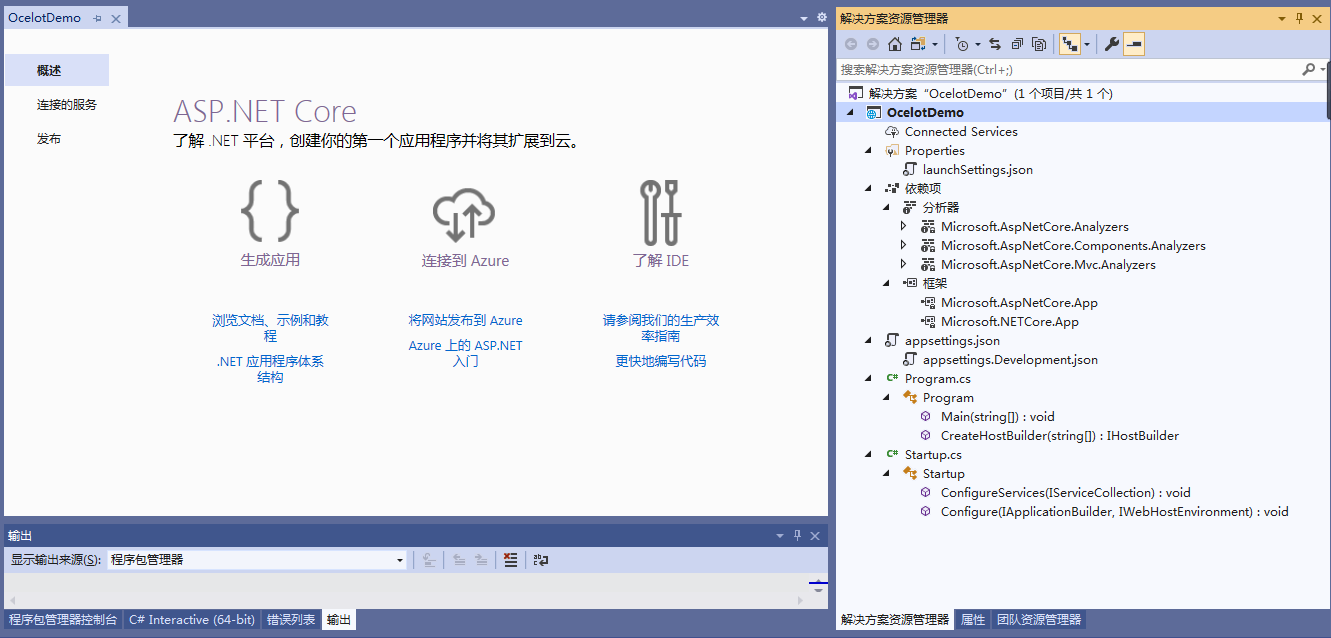Collapse the OcelotDemo project node

point(851,113)
